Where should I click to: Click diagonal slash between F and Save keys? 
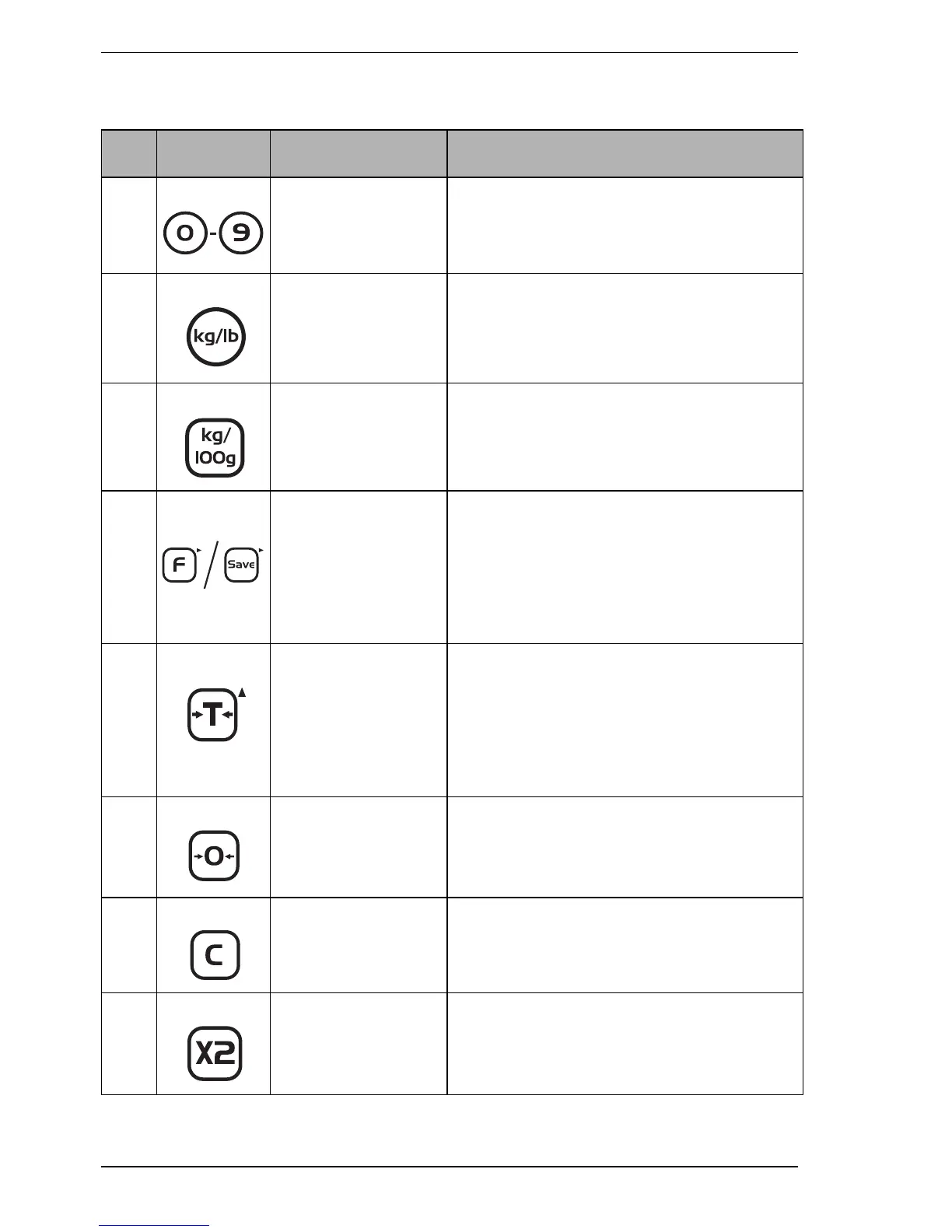[x=210, y=565]
